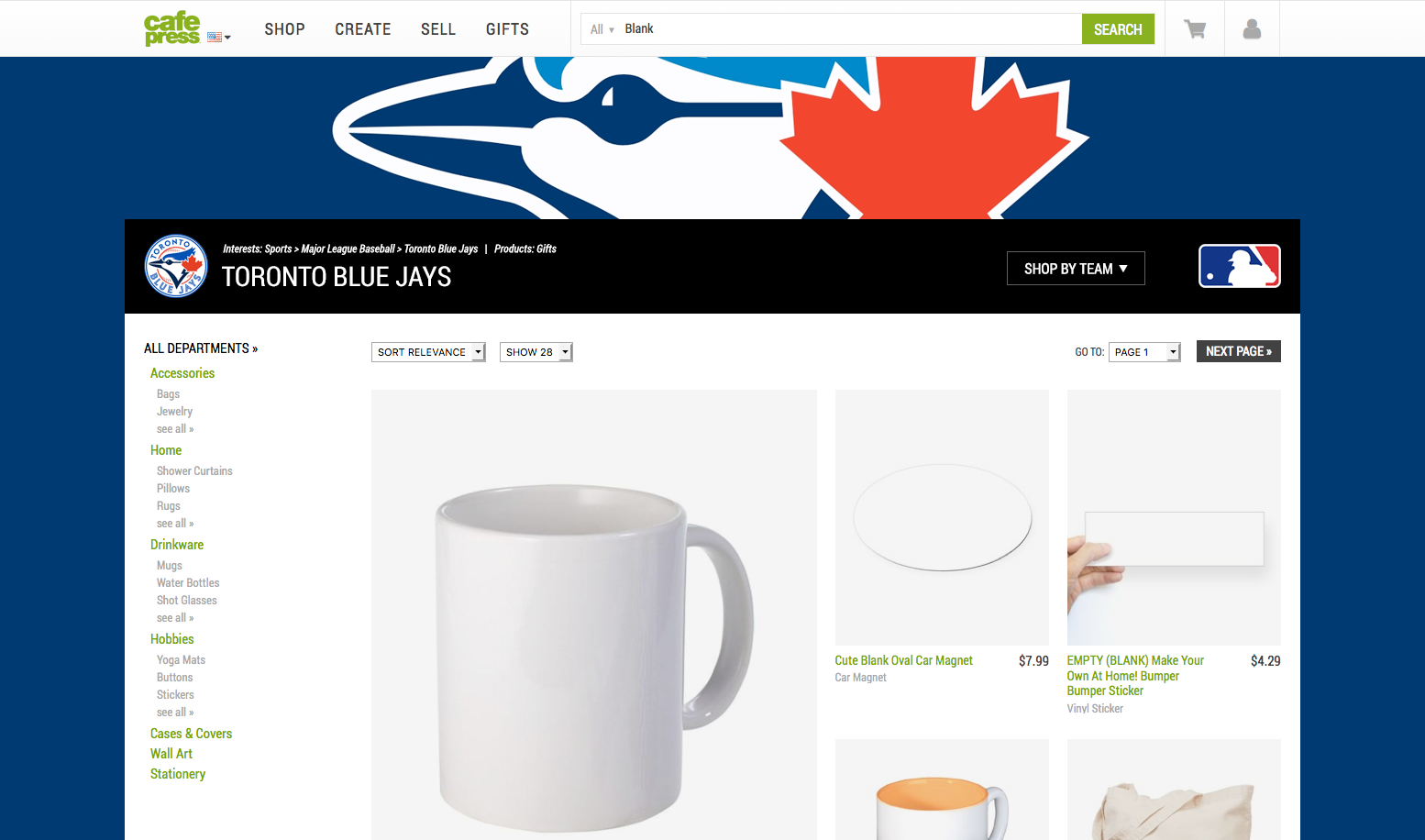Open the CREATE menu
This screenshot has width=1425, height=840.
[363, 29]
